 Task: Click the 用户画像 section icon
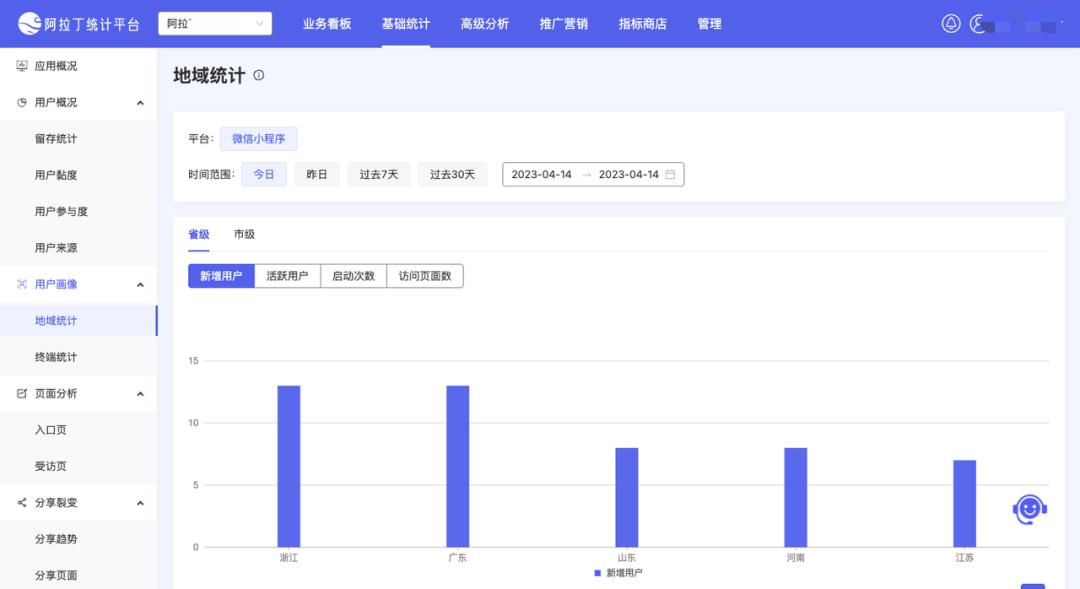(21, 283)
